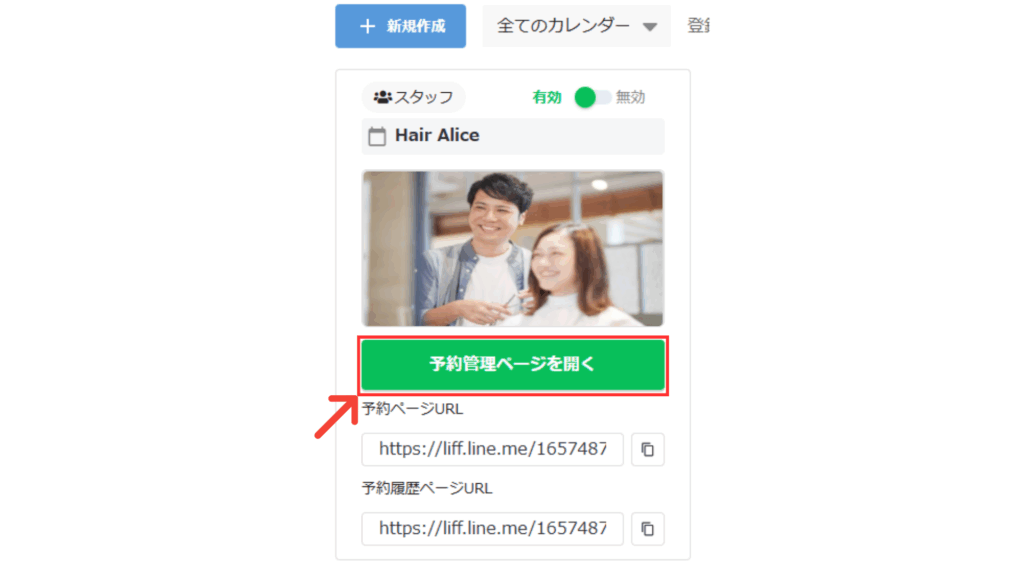The width and height of the screenshot is (1024, 576).
Task: Select the Hair Alice calendar title
Action: pos(437,135)
